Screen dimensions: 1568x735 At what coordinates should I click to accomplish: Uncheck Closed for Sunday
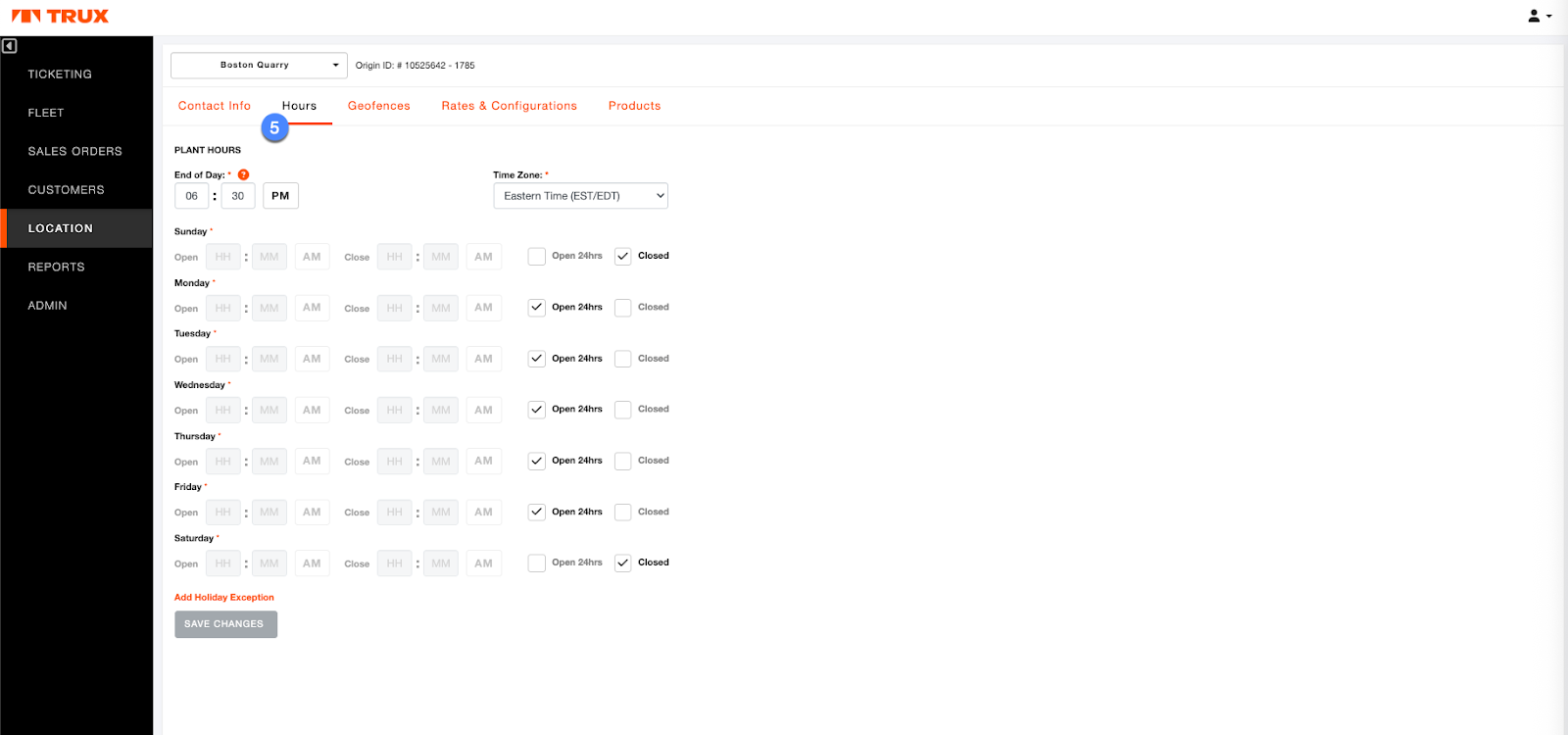tap(622, 257)
